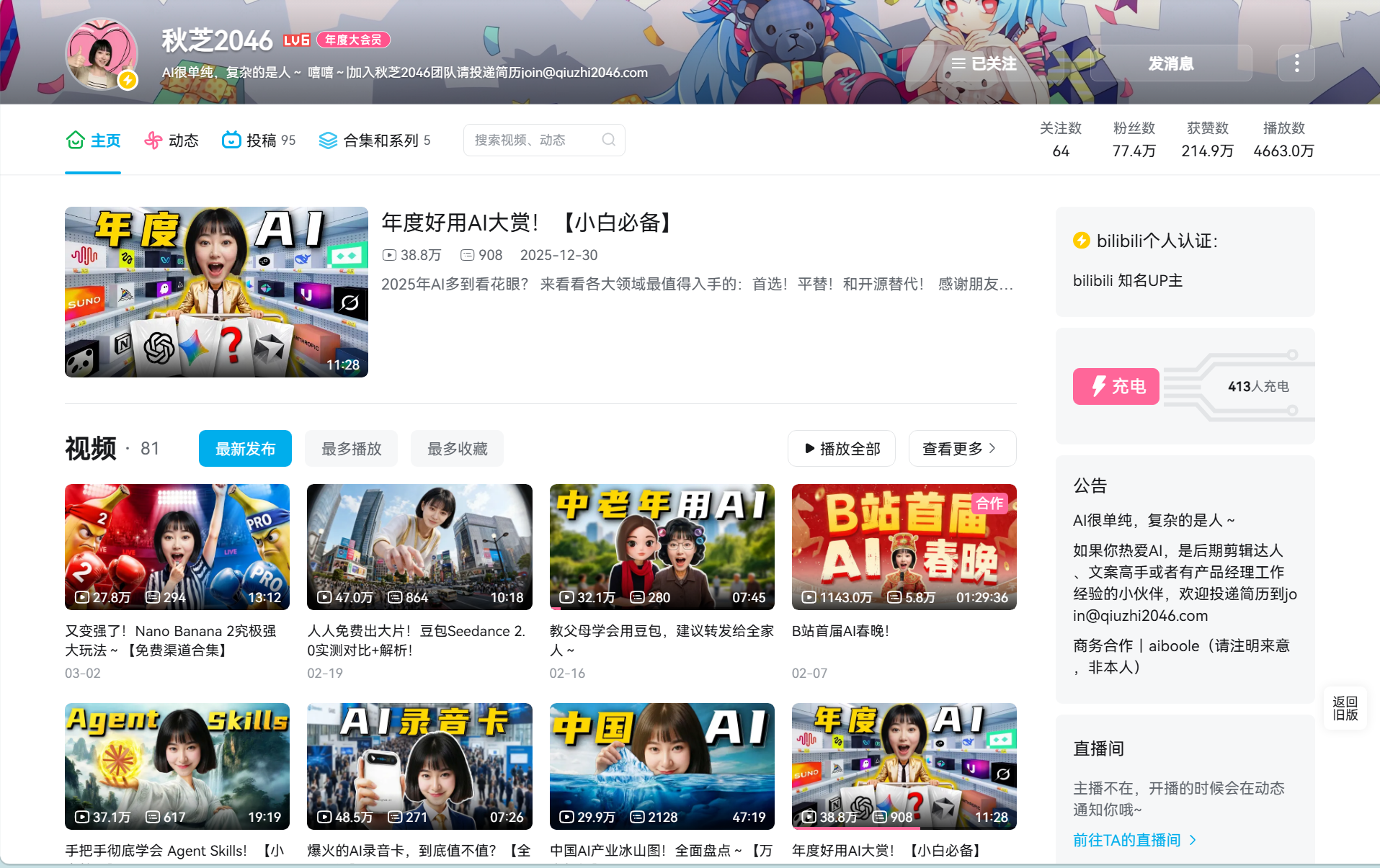The width and height of the screenshot is (1380, 868).
Task: Open the featured title 年度好用AI大赏!【小白必备】
Action: [x=529, y=223]
